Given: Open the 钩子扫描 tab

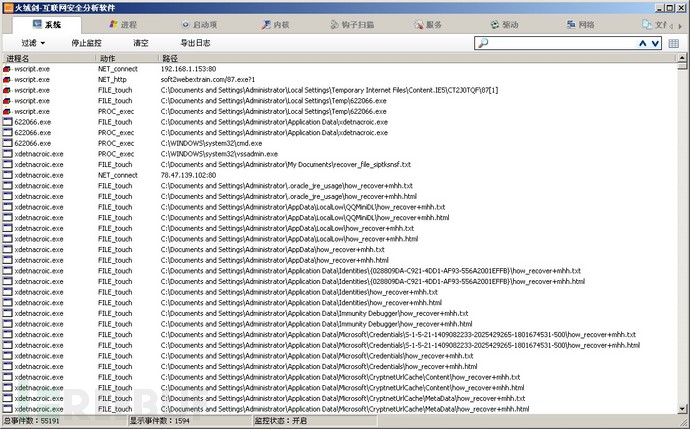Looking at the screenshot, I should pyautogui.click(x=352, y=25).
